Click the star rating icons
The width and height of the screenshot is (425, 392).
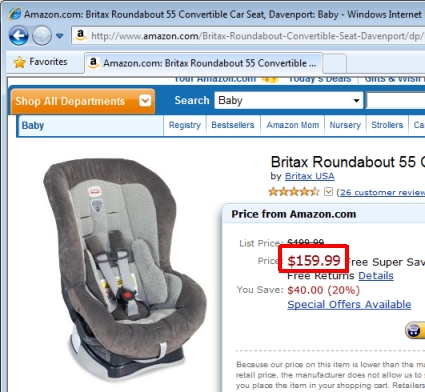[294, 192]
